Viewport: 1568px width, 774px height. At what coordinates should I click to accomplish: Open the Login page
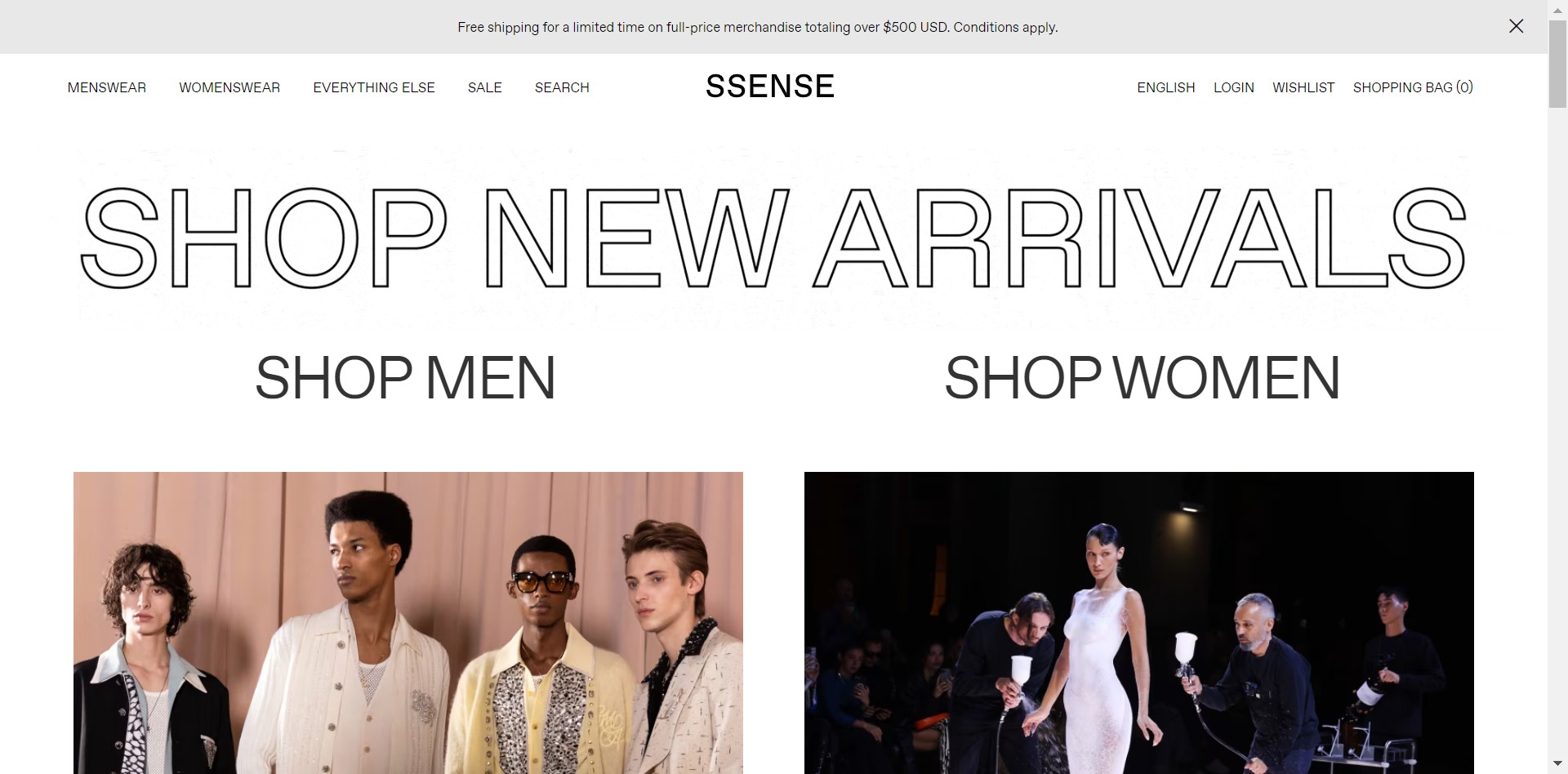click(1233, 87)
